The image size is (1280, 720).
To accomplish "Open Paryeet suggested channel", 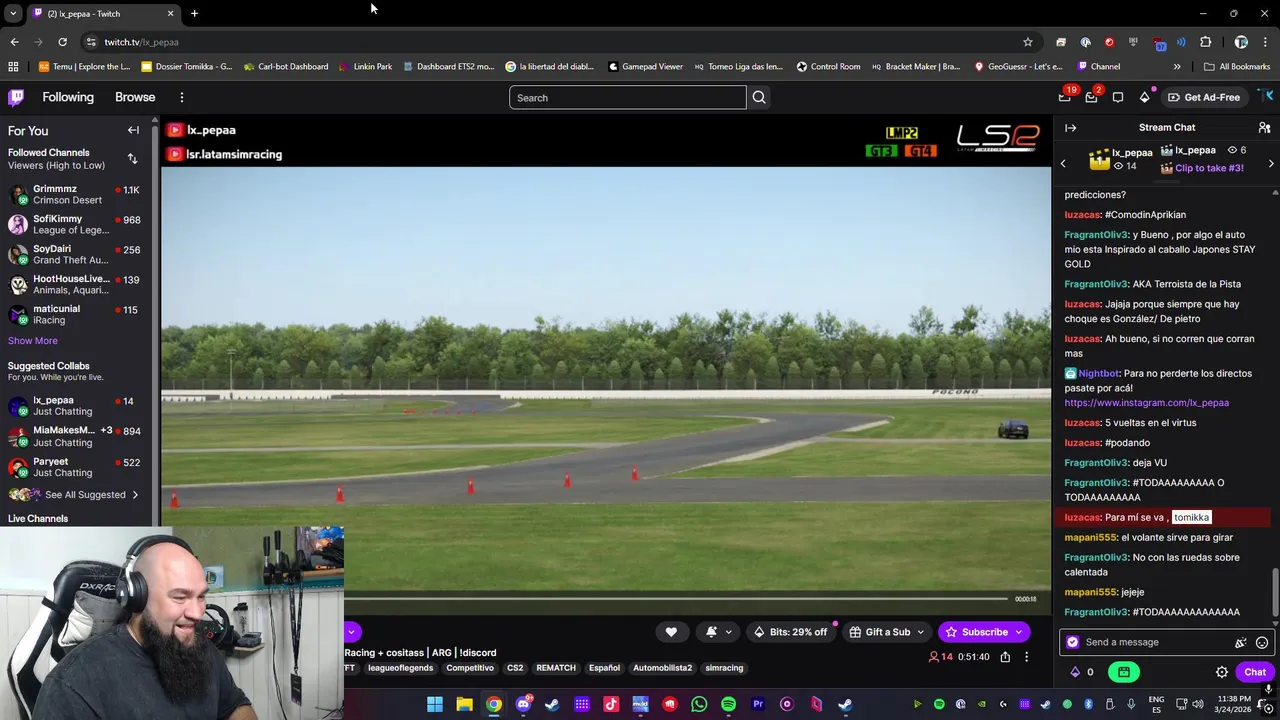I will pyautogui.click(x=75, y=467).
